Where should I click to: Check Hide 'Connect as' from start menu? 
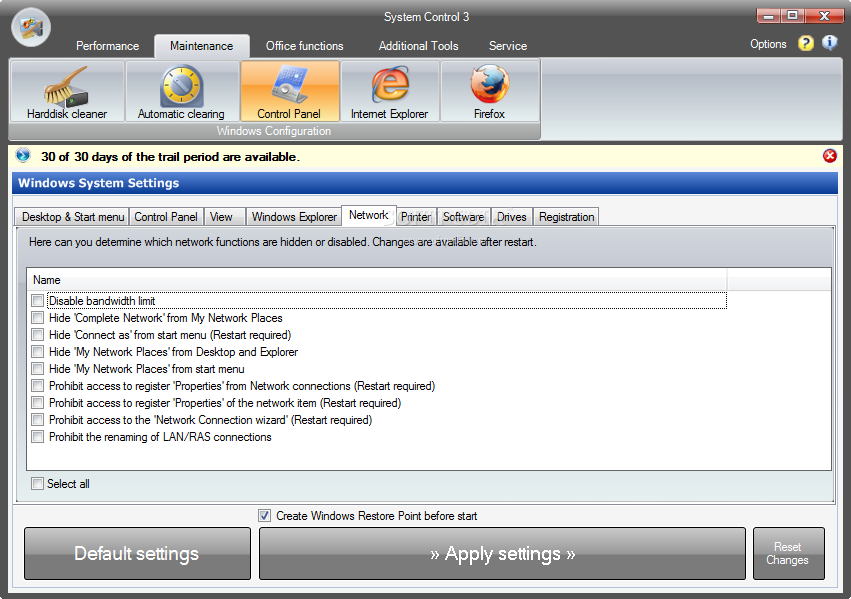pos(37,335)
